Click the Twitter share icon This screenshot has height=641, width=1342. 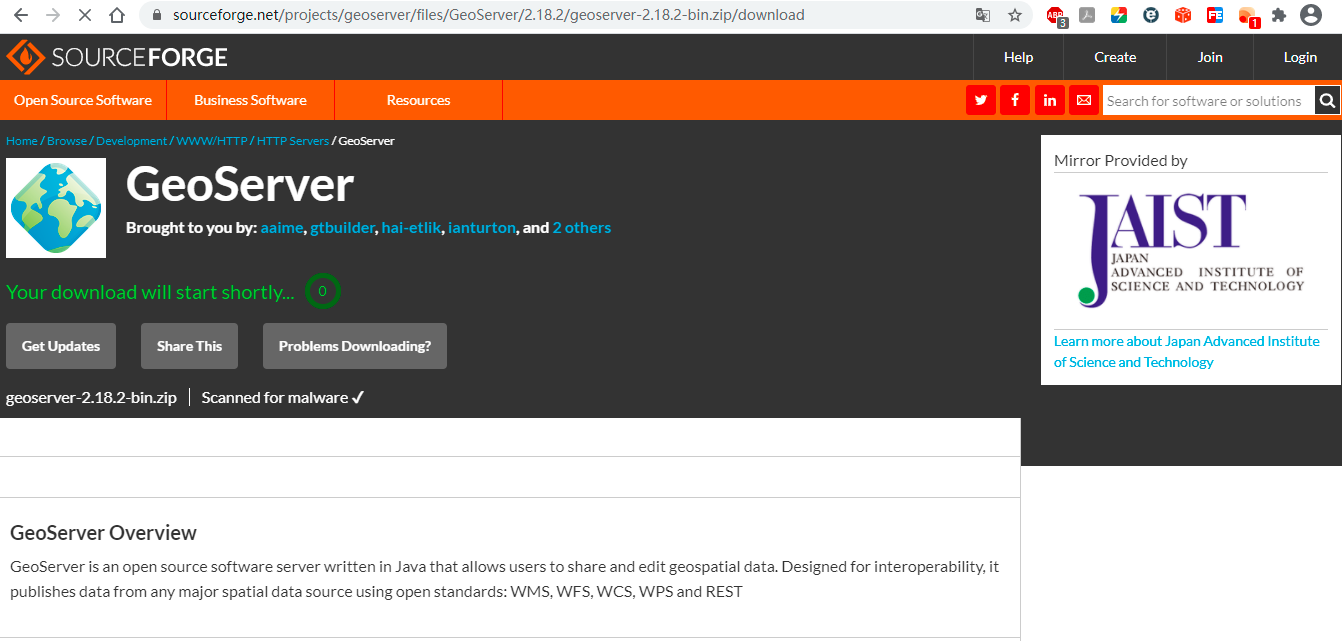coord(980,100)
